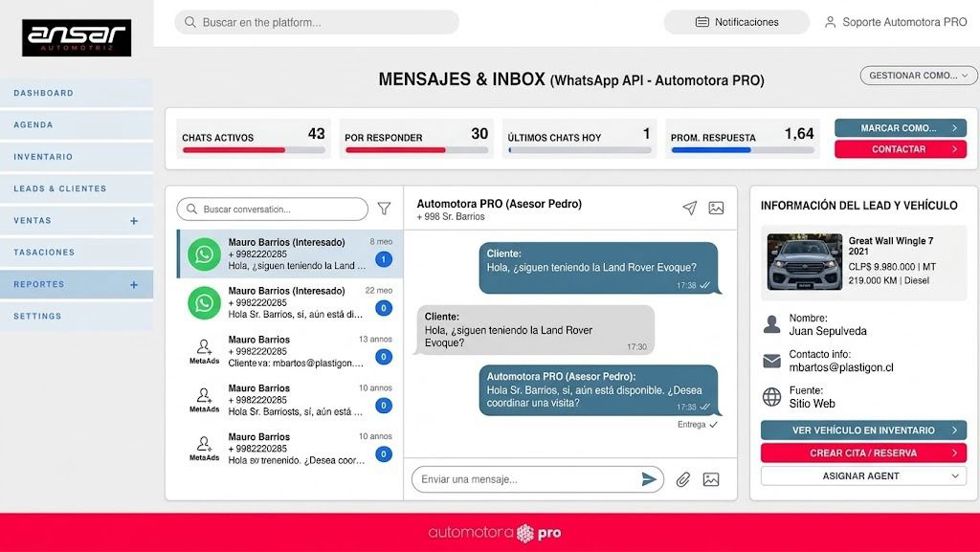Attach a file with the paperclip icon
Screen dimensions: 980x552
682,479
